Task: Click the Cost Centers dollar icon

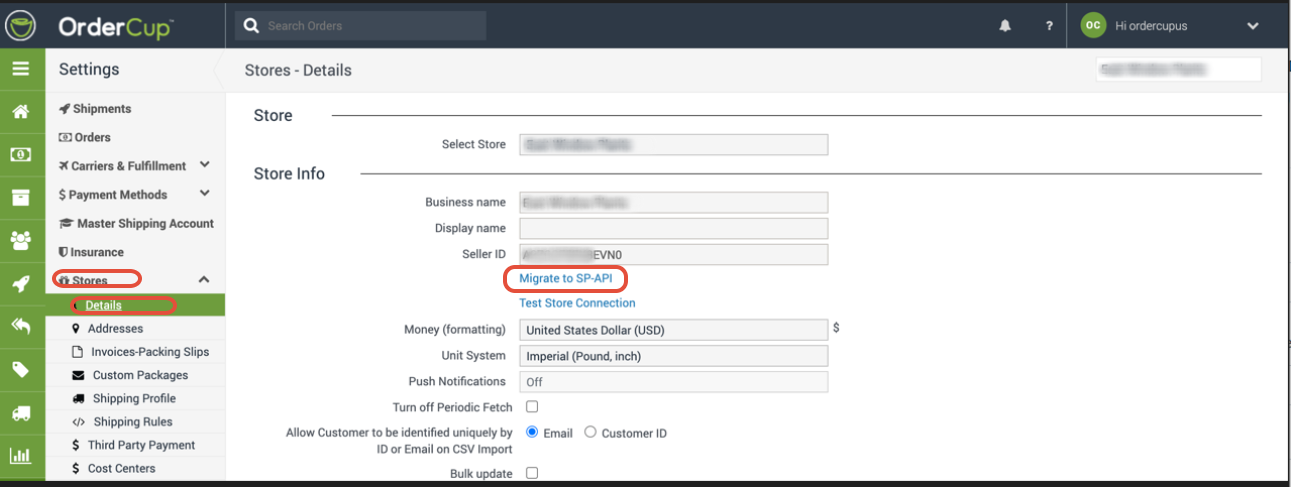Action: [x=77, y=468]
